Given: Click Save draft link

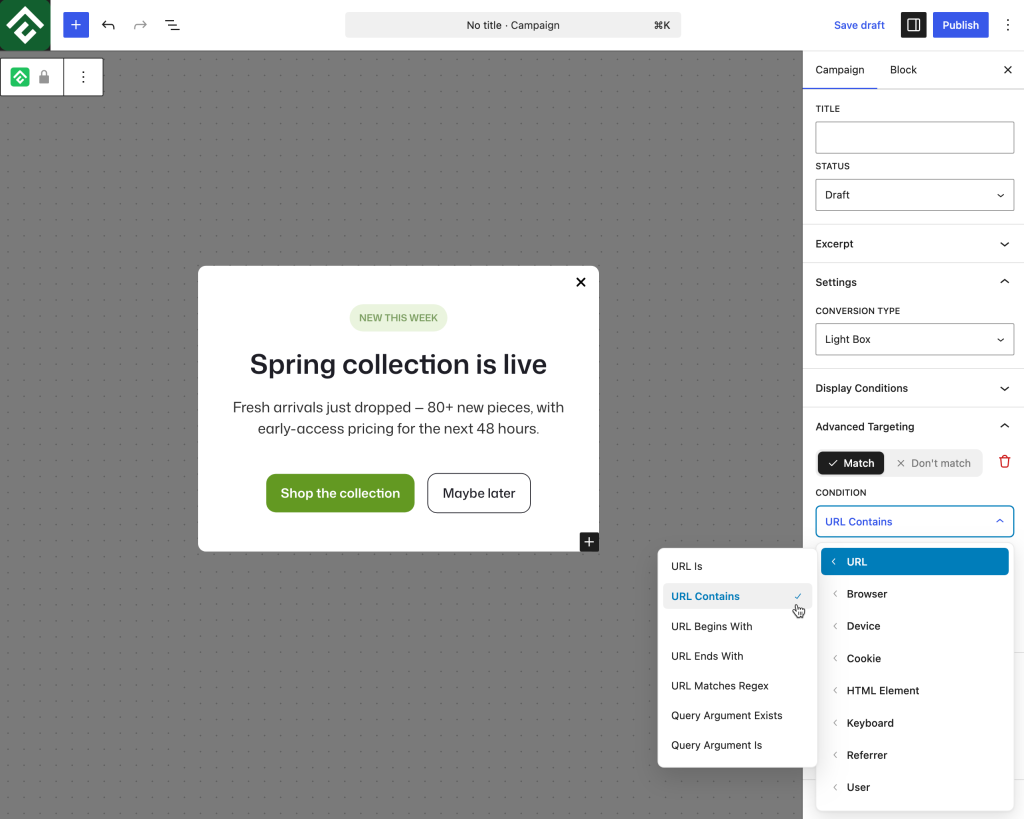Looking at the screenshot, I should [x=859, y=25].
